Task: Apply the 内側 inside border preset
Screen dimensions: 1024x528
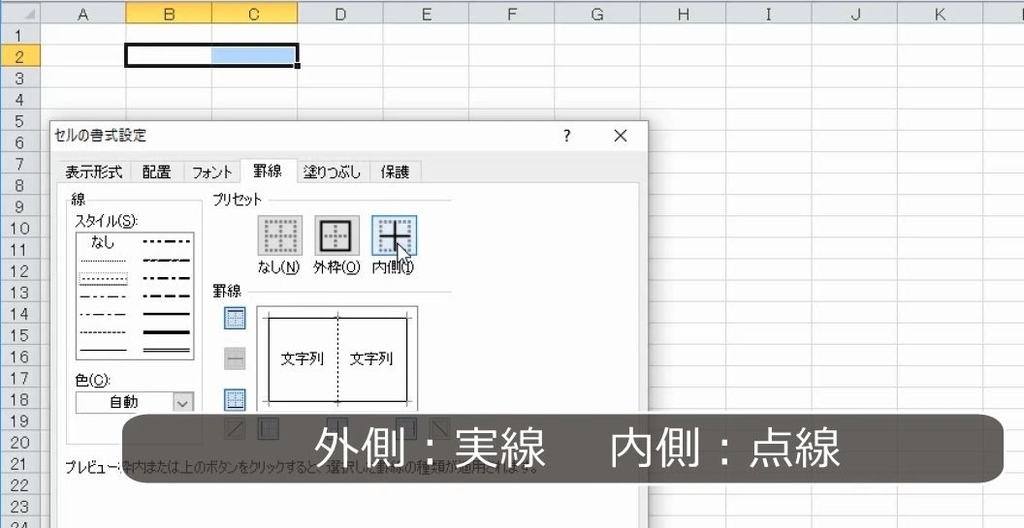Action: pos(394,235)
